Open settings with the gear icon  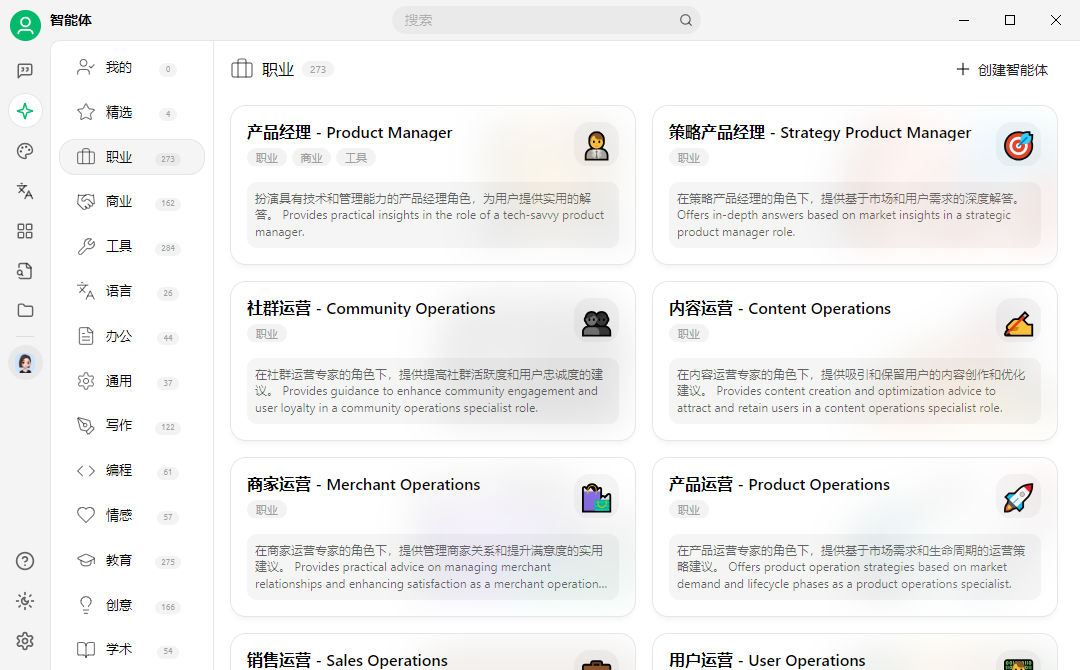25,641
